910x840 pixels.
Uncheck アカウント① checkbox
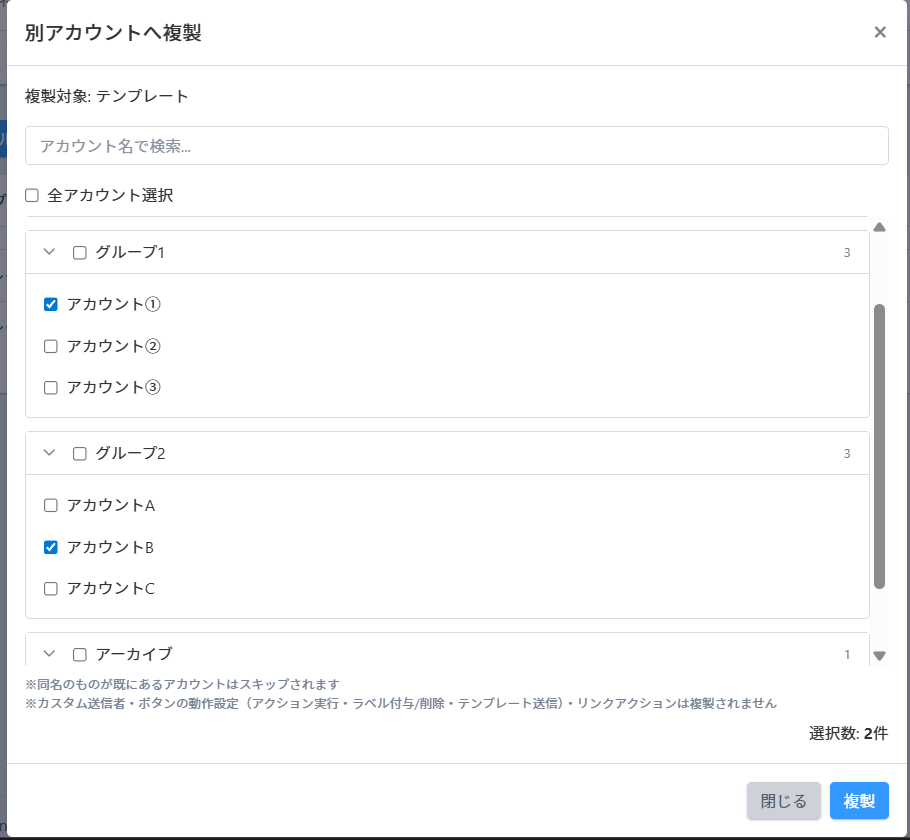(x=51, y=304)
